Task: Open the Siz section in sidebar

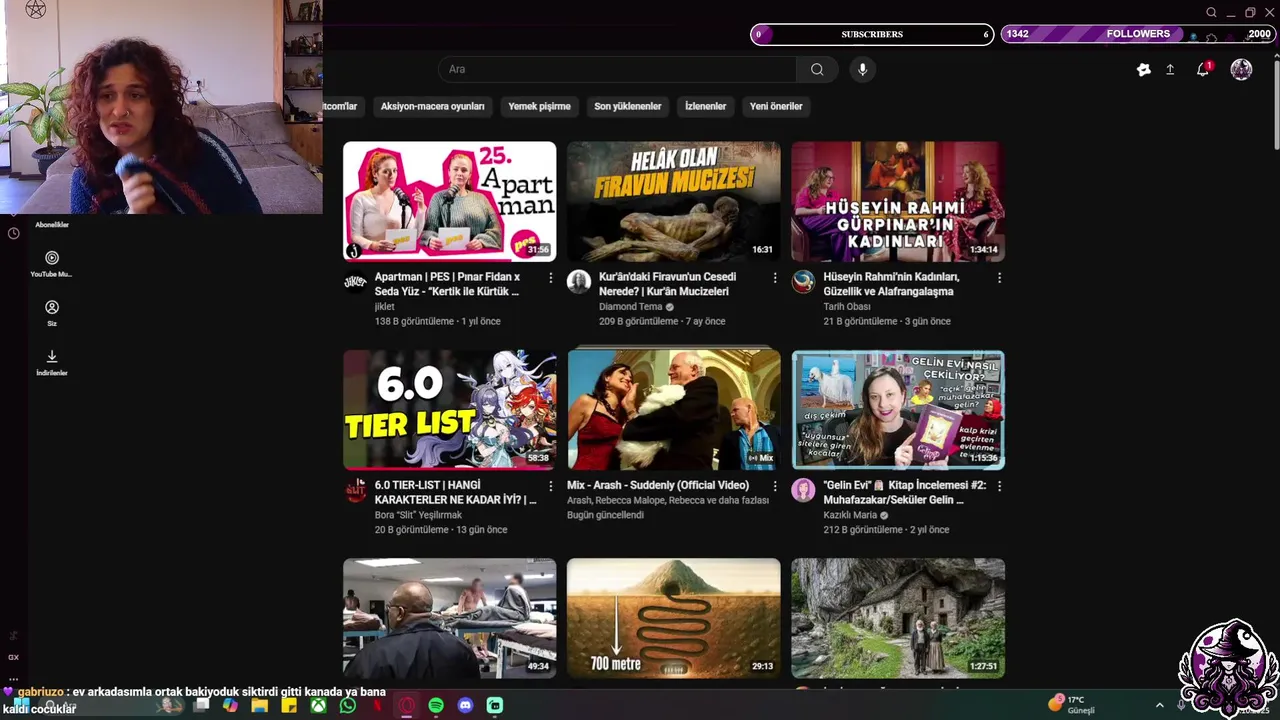Action: [x=52, y=313]
